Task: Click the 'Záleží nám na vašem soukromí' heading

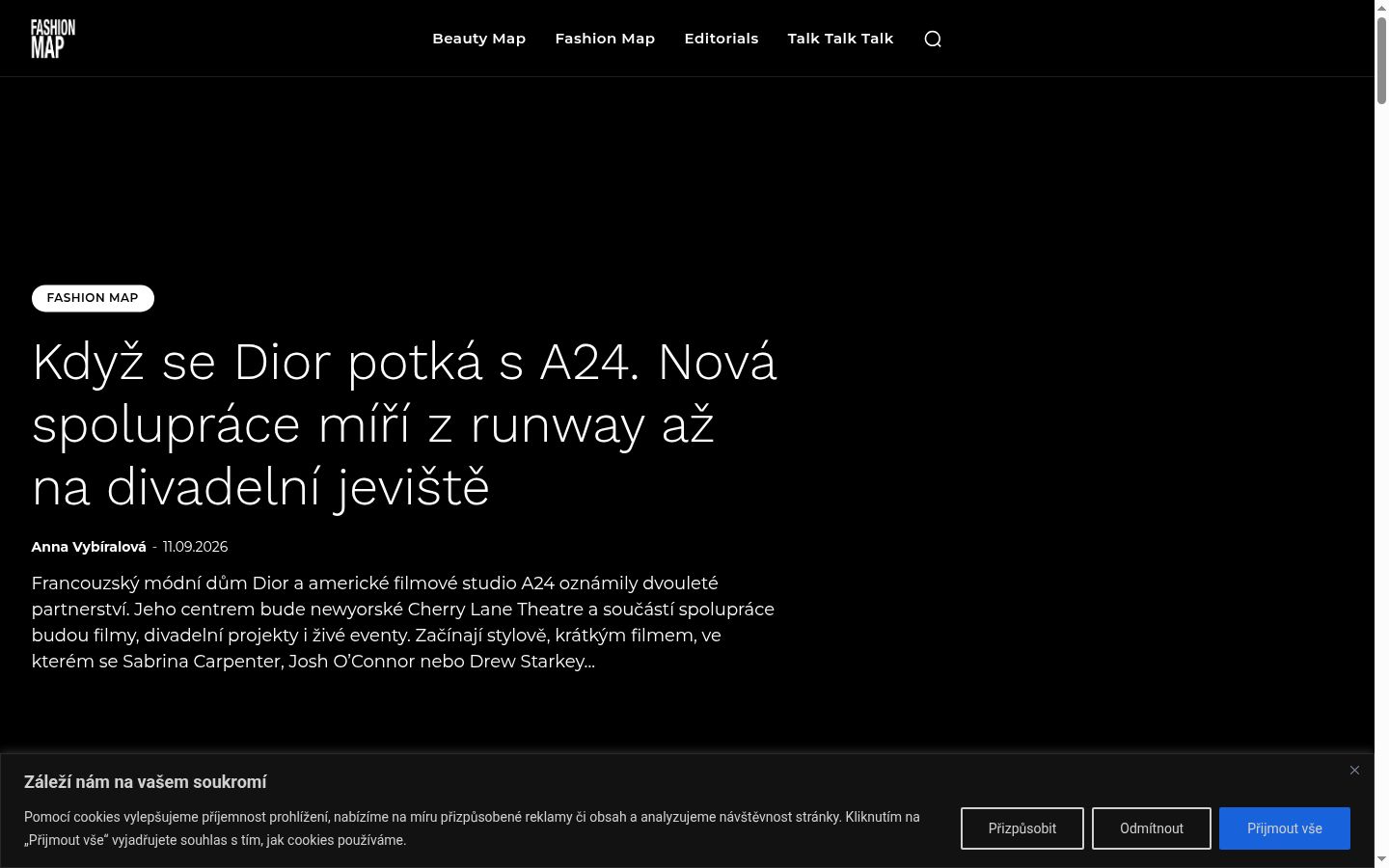Action: point(146,782)
